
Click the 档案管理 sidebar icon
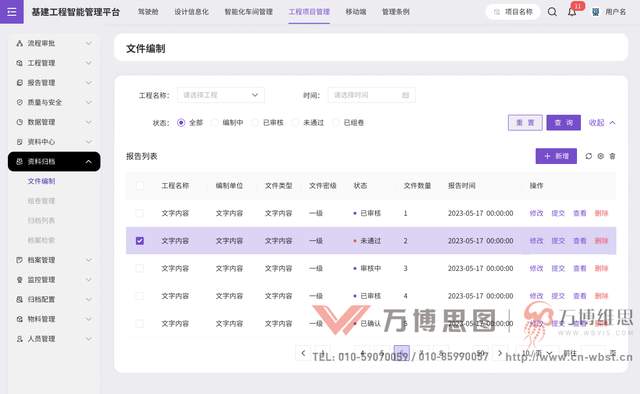19,260
